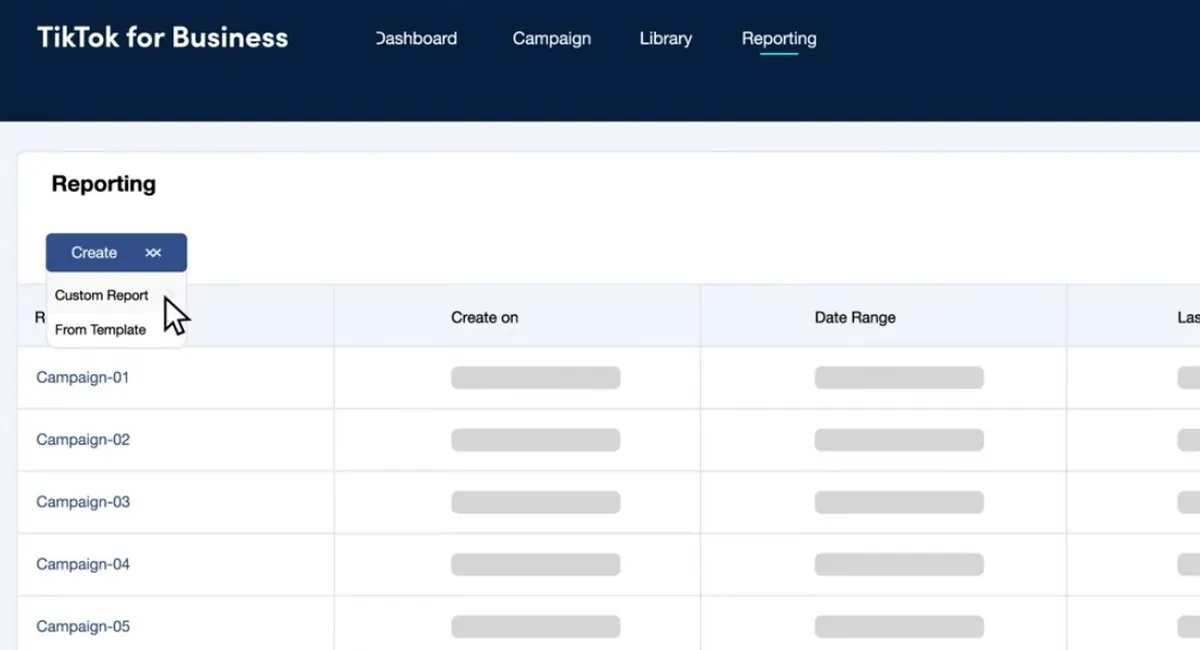Open the Campaign-03 report link
The image size is (1200, 650).
tap(82, 502)
